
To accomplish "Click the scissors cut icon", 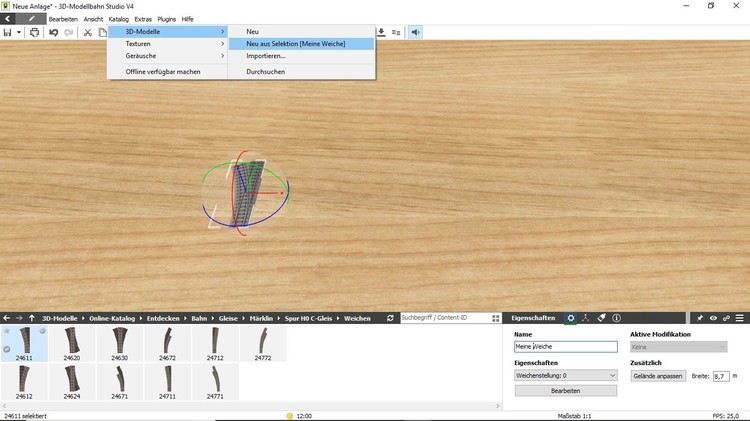I will pos(87,32).
